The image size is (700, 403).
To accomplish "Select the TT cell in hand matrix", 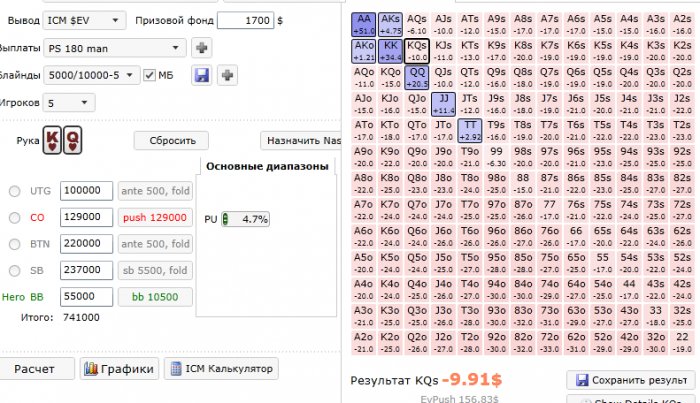I will (x=470, y=130).
